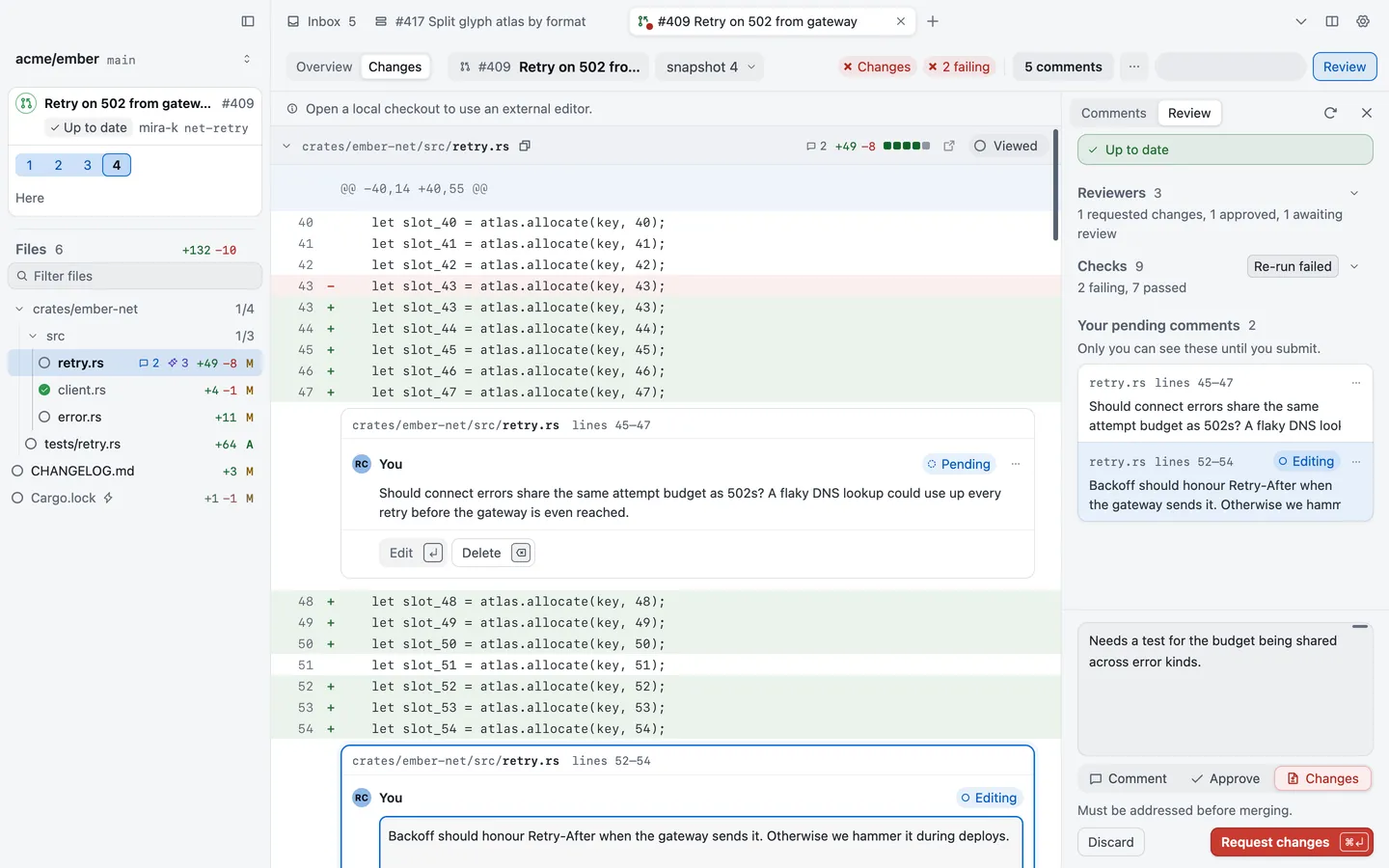Open #417 Split glyph atlas tab
Image resolution: width=1389 pixels, height=868 pixels.
[x=480, y=21]
